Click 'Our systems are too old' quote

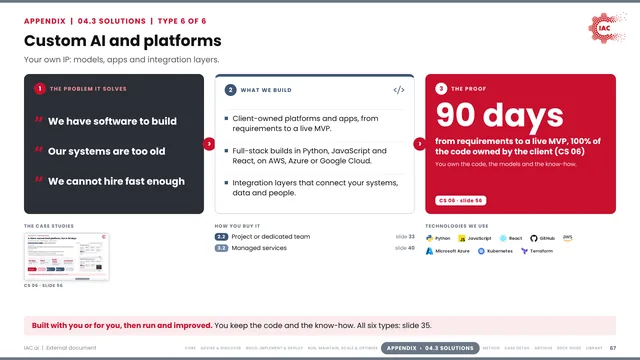click(107, 151)
